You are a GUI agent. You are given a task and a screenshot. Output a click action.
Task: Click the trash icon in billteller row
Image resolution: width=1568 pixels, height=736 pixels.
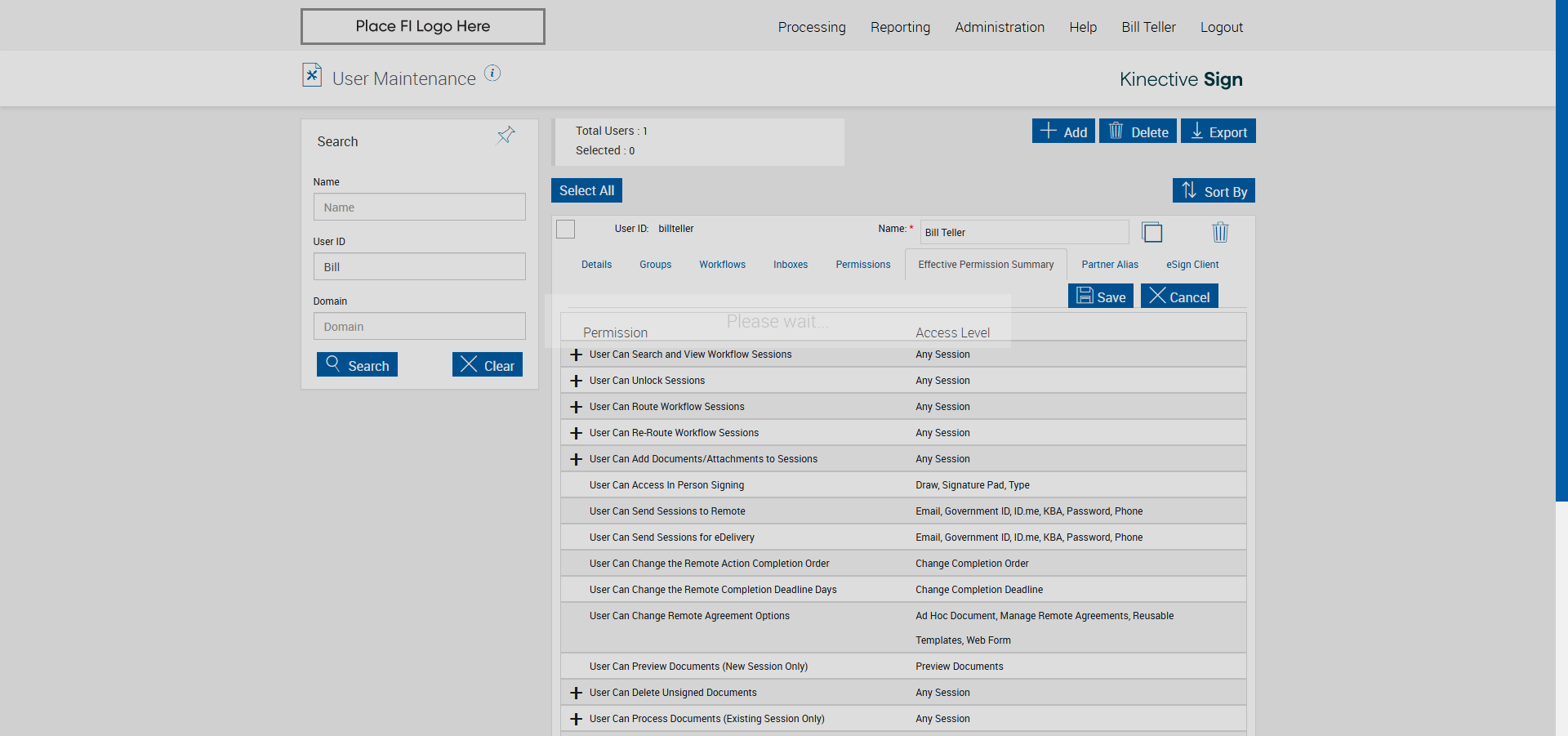pyautogui.click(x=1220, y=233)
